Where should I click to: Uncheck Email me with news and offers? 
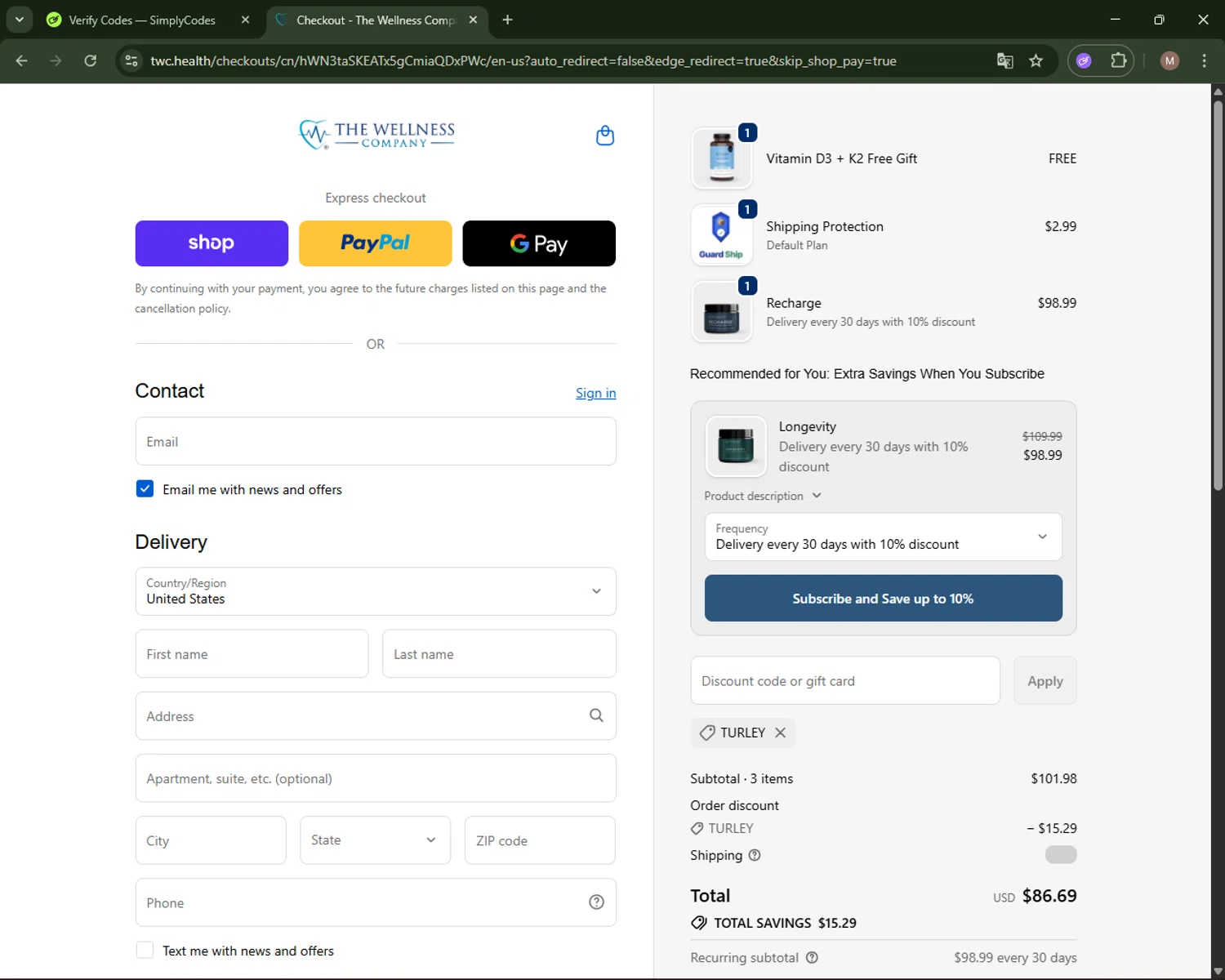pos(145,488)
